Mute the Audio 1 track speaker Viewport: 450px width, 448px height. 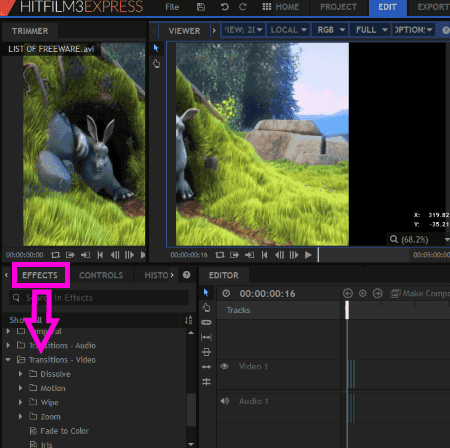(225, 401)
